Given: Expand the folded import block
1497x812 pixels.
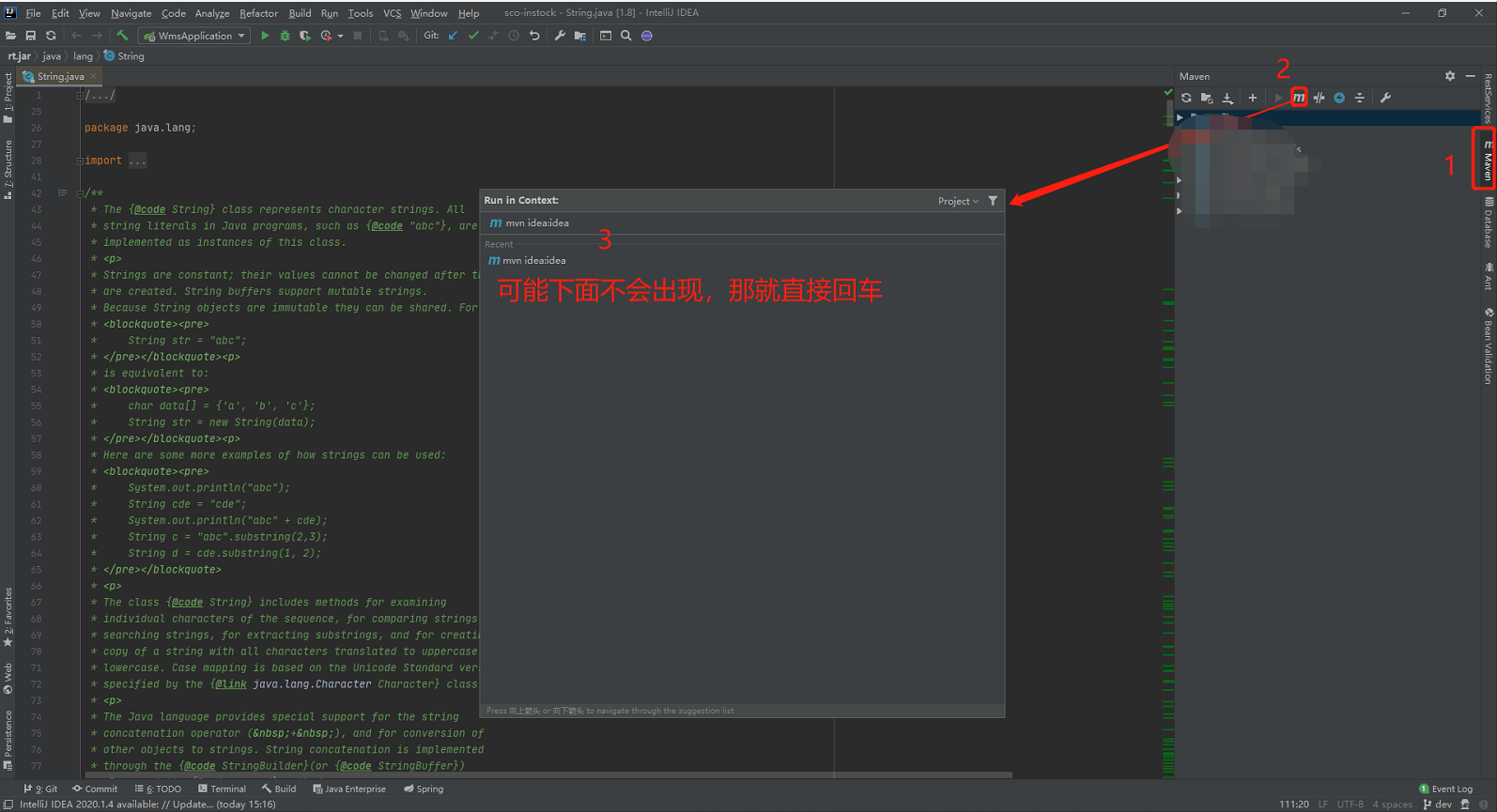Looking at the screenshot, I should tap(80, 161).
